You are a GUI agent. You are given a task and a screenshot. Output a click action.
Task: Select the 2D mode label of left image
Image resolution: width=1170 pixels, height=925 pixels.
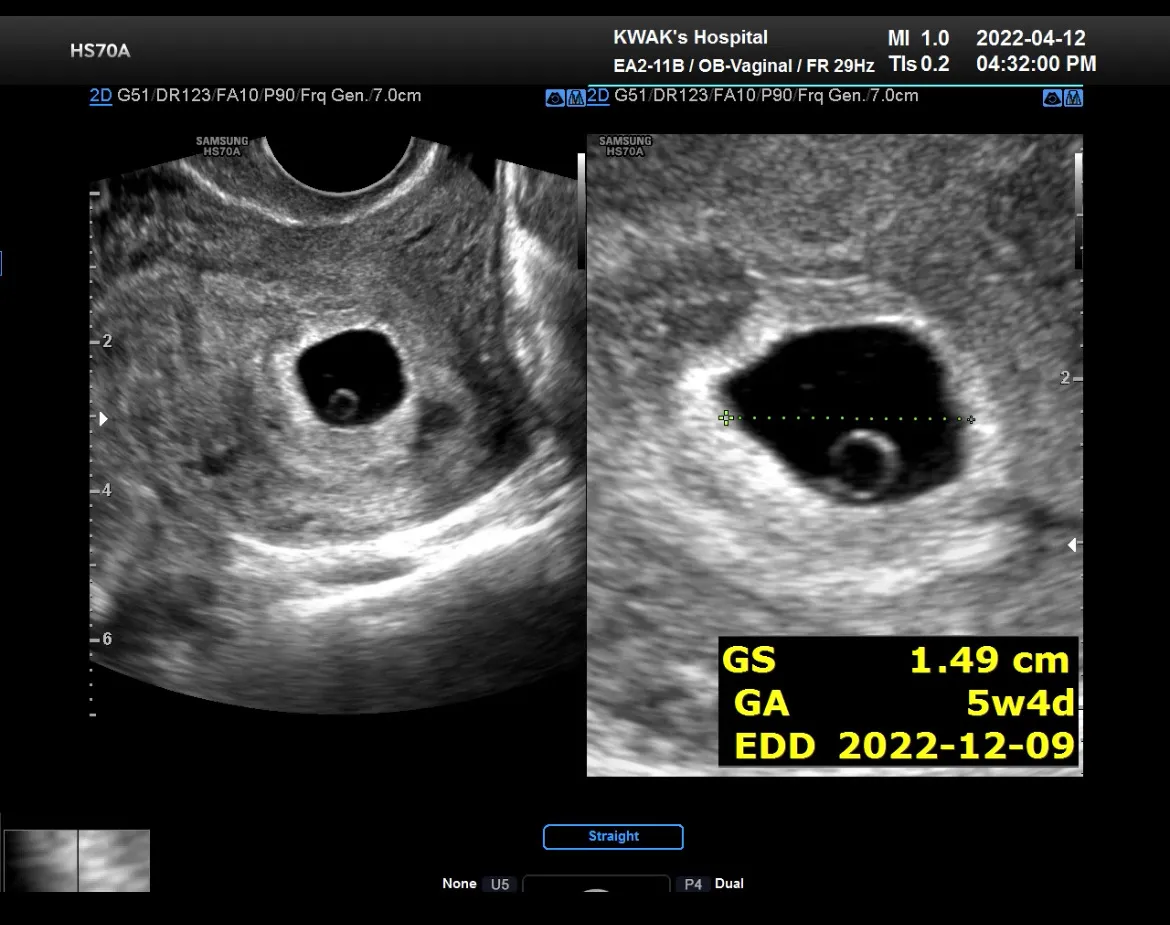point(101,95)
